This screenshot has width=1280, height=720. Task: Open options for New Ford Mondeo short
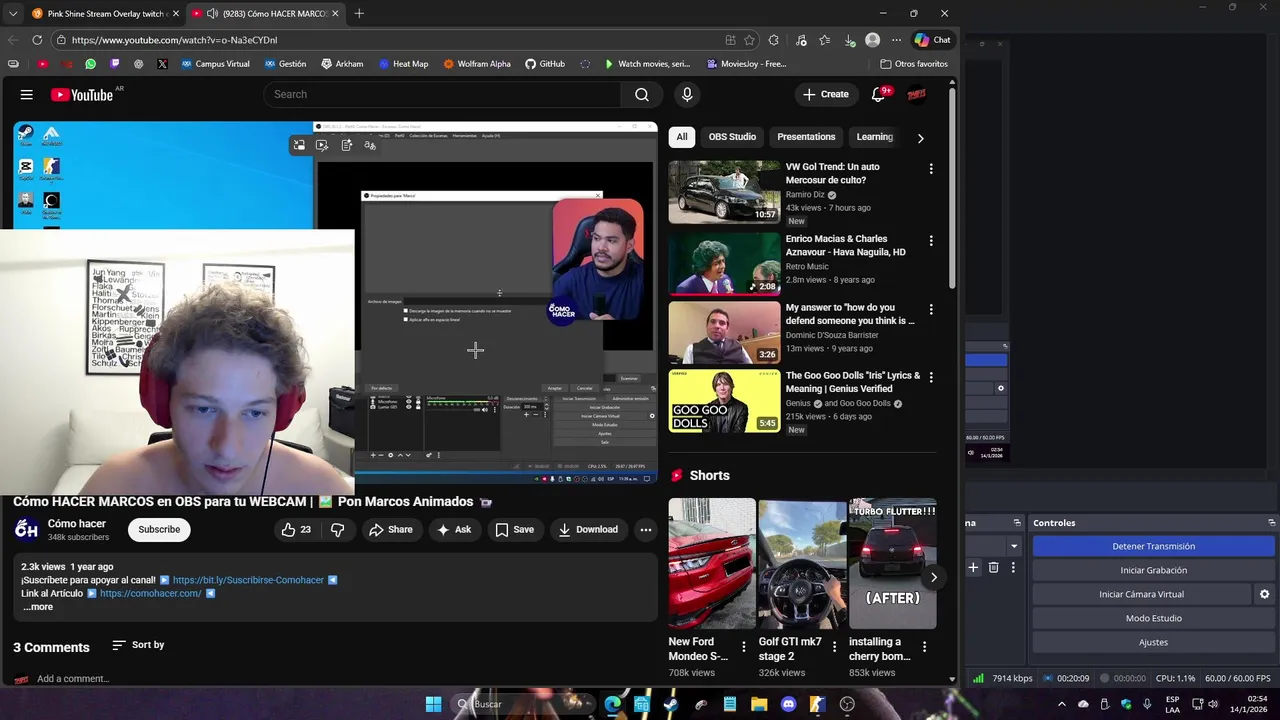click(743, 647)
